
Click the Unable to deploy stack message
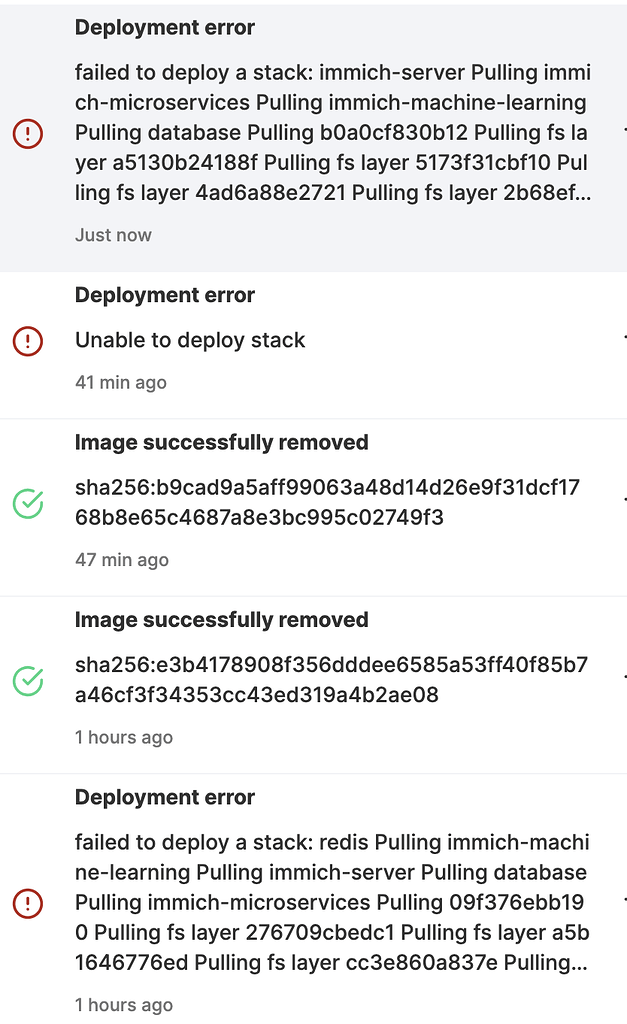click(x=190, y=340)
